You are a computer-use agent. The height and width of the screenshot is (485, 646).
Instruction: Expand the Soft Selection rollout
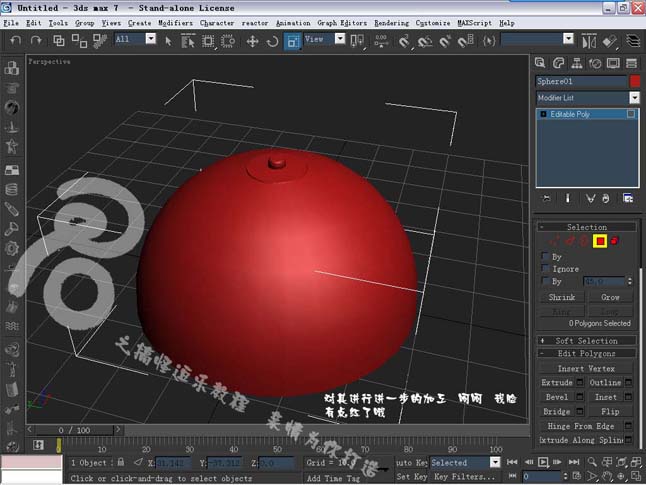point(586,341)
